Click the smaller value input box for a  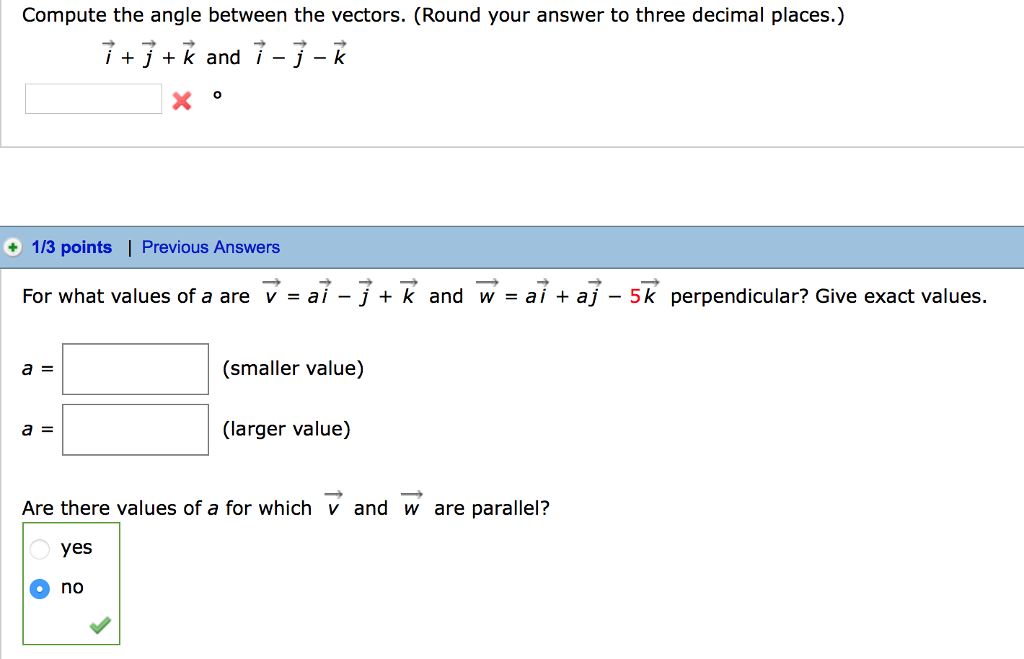point(135,368)
